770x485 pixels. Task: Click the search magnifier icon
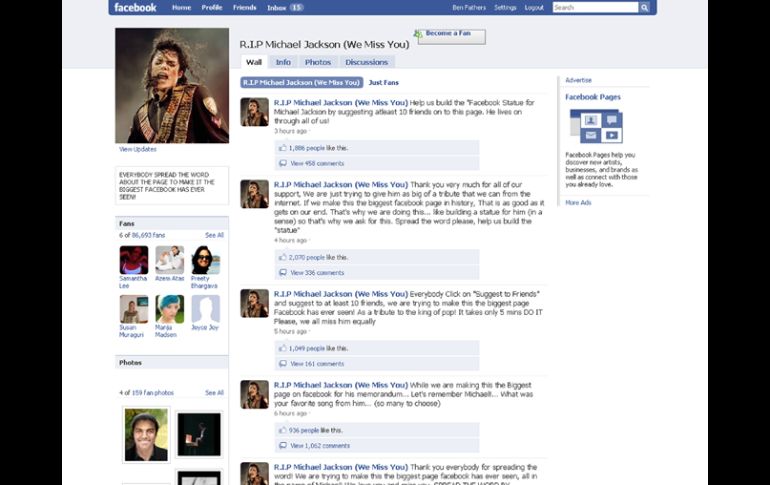click(645, 8)
